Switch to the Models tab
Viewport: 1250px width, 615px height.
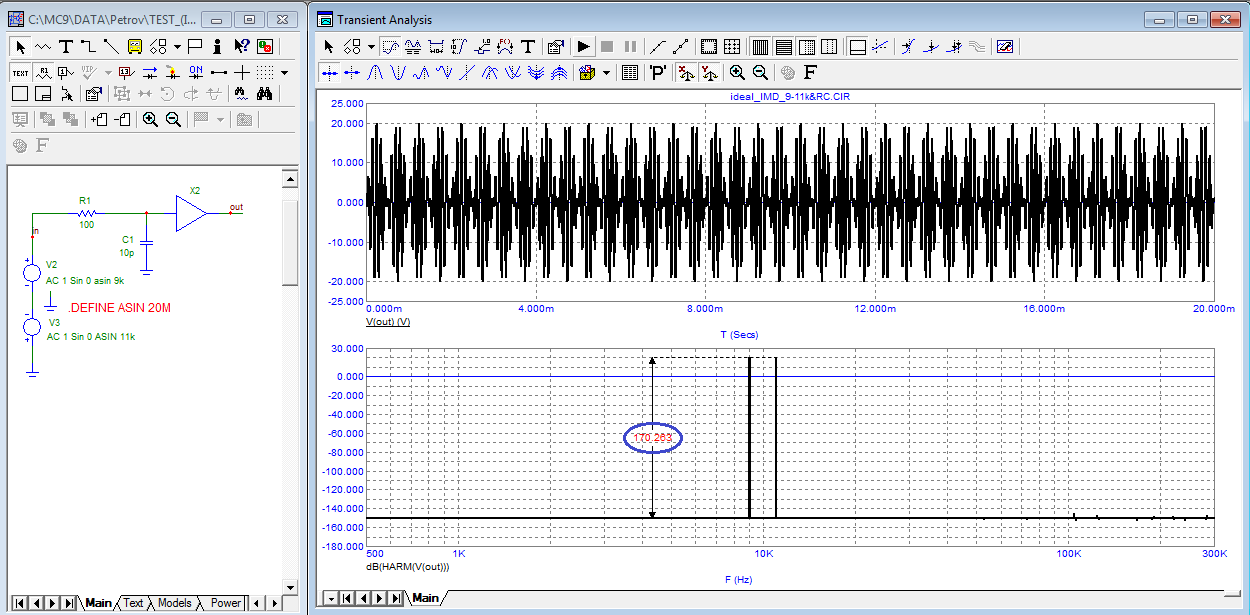click(174, 603)
